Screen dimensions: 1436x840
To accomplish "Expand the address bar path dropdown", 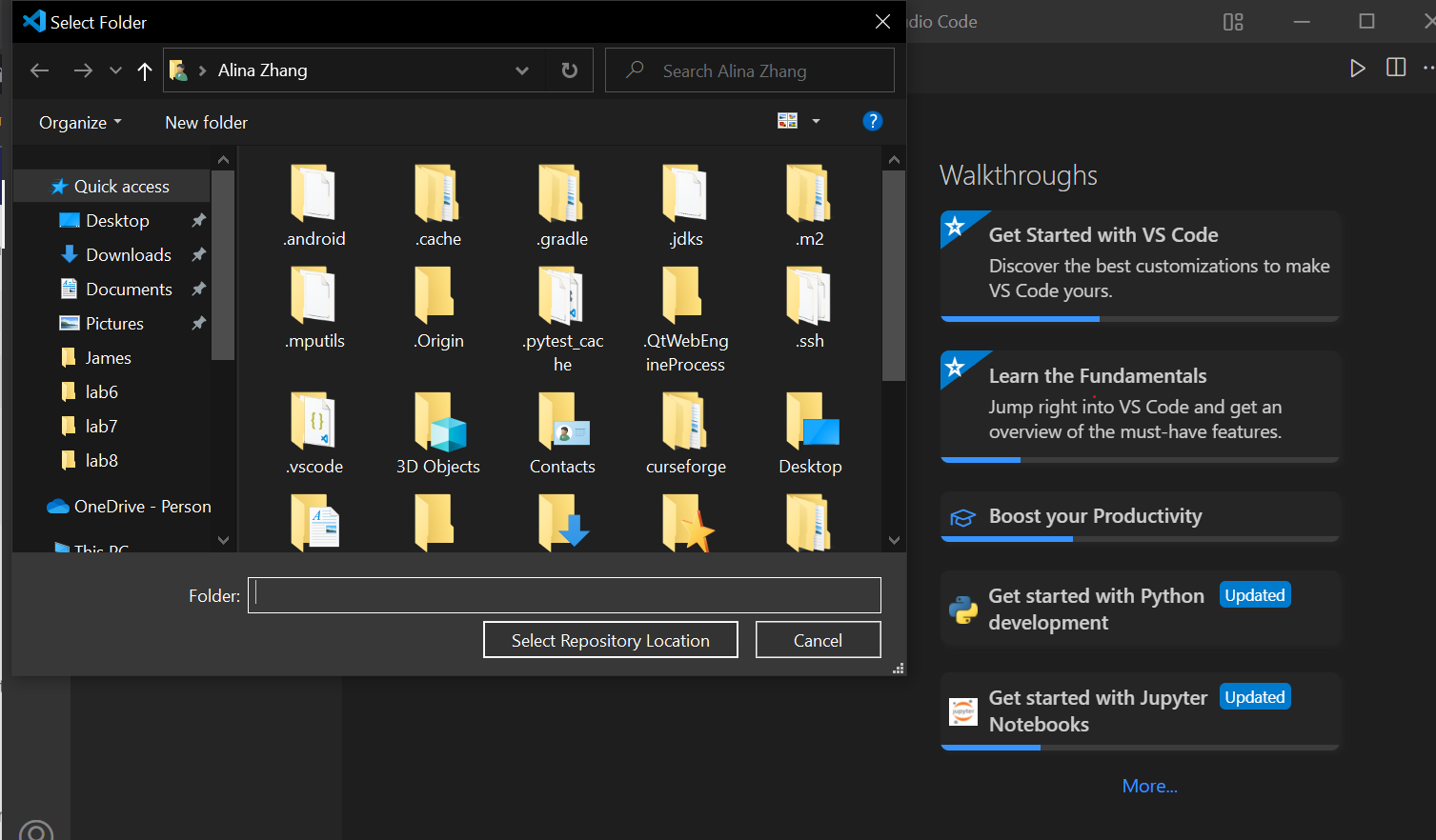I will point(522,70).
